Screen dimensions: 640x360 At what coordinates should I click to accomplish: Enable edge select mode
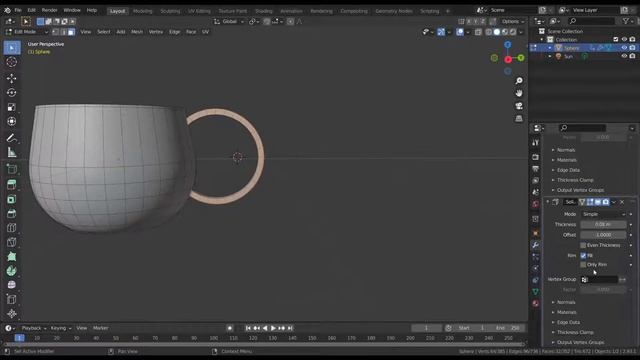(63, 32)
